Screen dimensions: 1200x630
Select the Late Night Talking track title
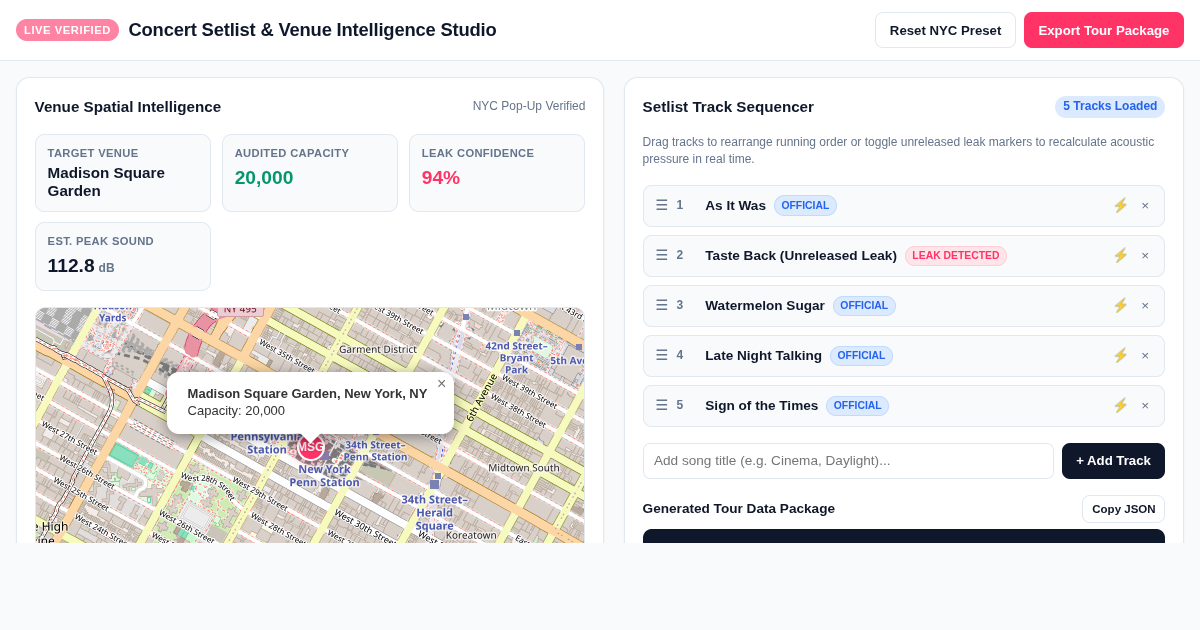(763, 355)
